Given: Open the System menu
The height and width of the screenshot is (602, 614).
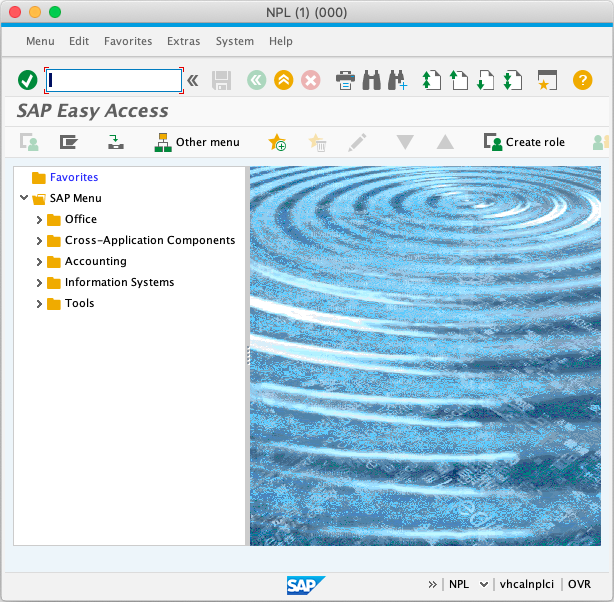Looking at the screenshot, I should click(x=235, y=41).
